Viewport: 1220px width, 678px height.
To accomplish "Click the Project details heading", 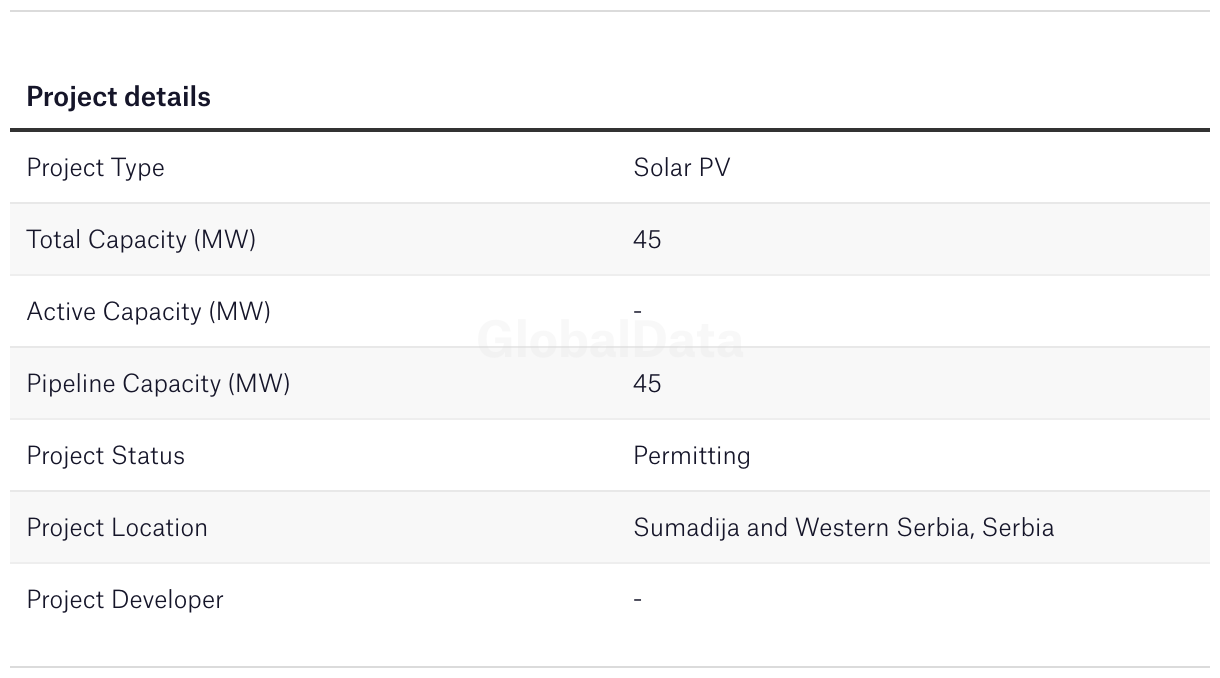I will pyautogui.click(x=118, y=97).
